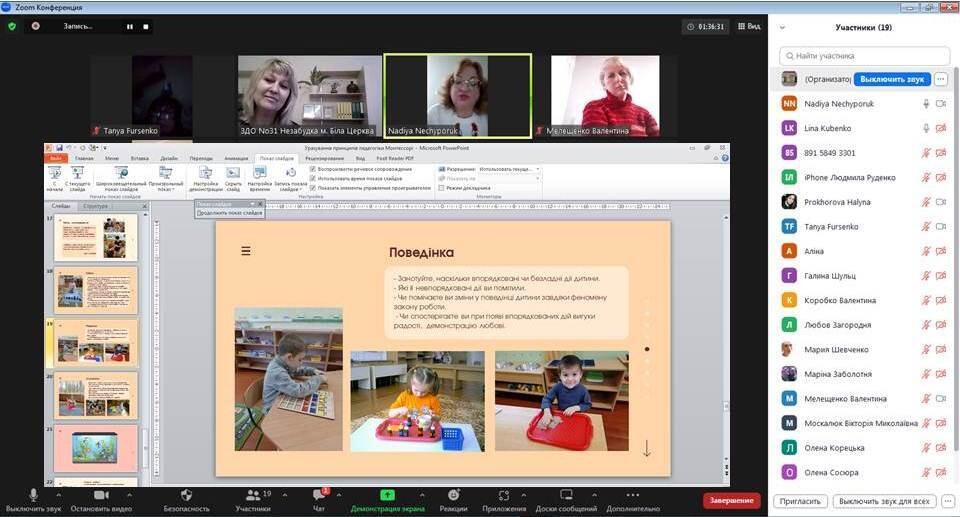Open Whiteboards icon in Zoom toolbar

(566, 495)
